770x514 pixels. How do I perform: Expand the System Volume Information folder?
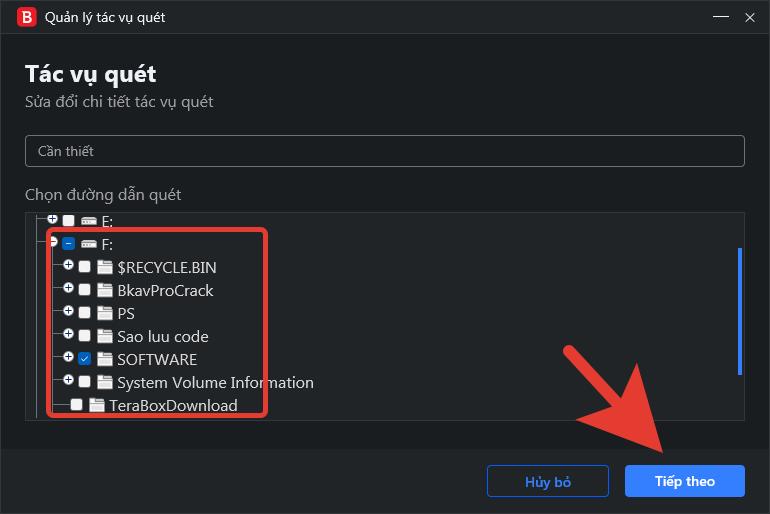coord(68,379)
